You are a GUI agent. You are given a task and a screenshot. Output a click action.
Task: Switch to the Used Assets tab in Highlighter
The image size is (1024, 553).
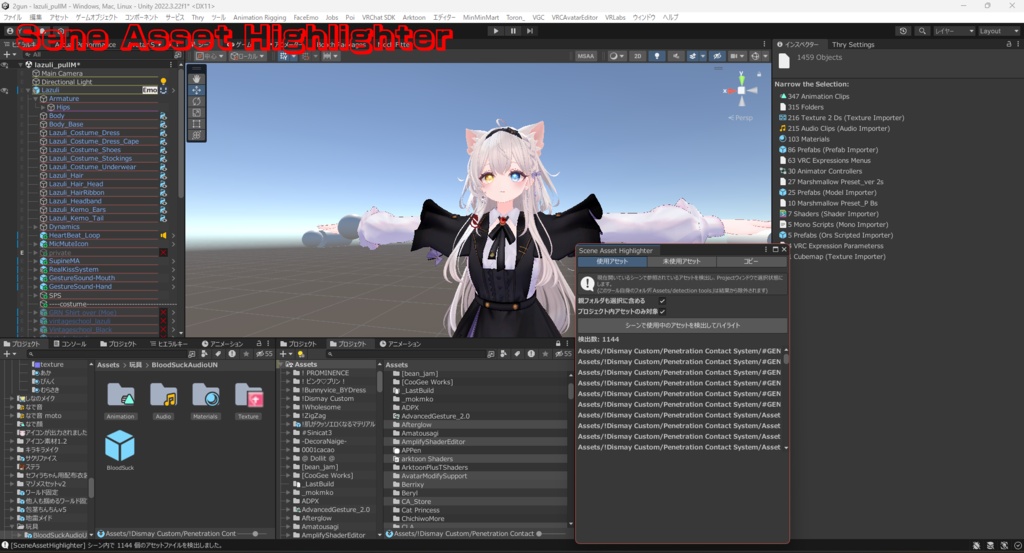(612, 261)
